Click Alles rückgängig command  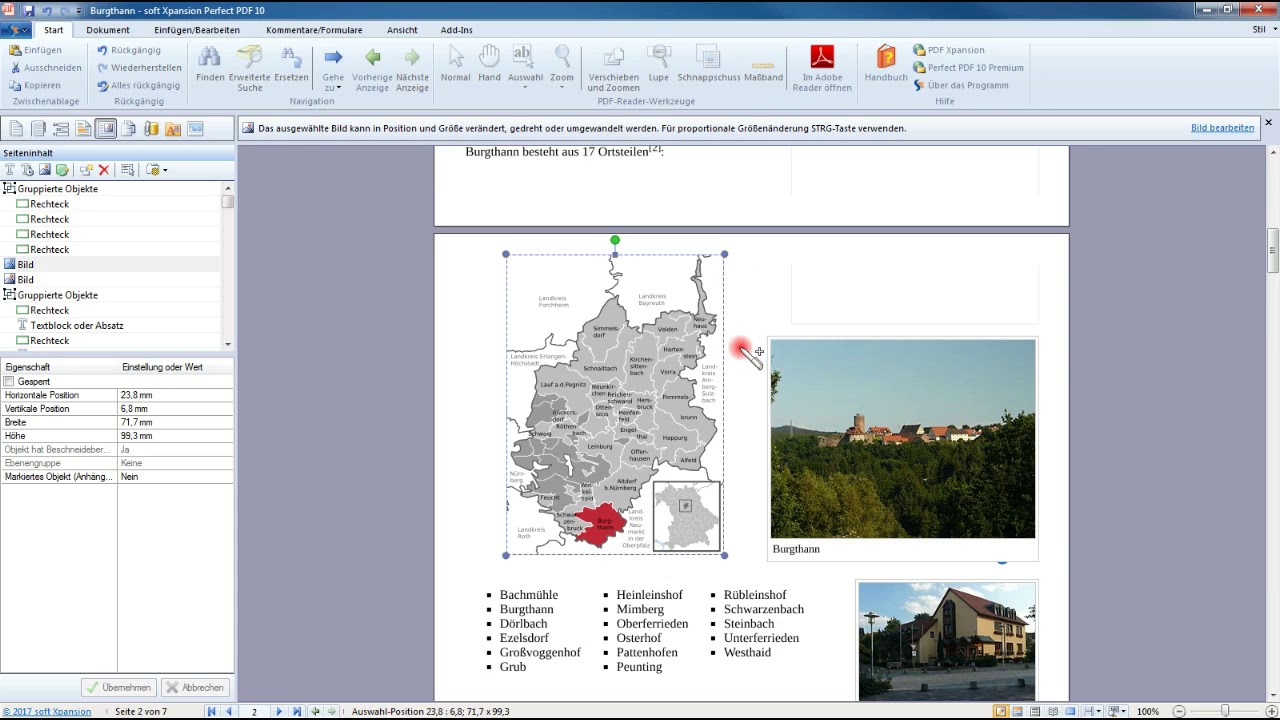(x=139, y=85)
